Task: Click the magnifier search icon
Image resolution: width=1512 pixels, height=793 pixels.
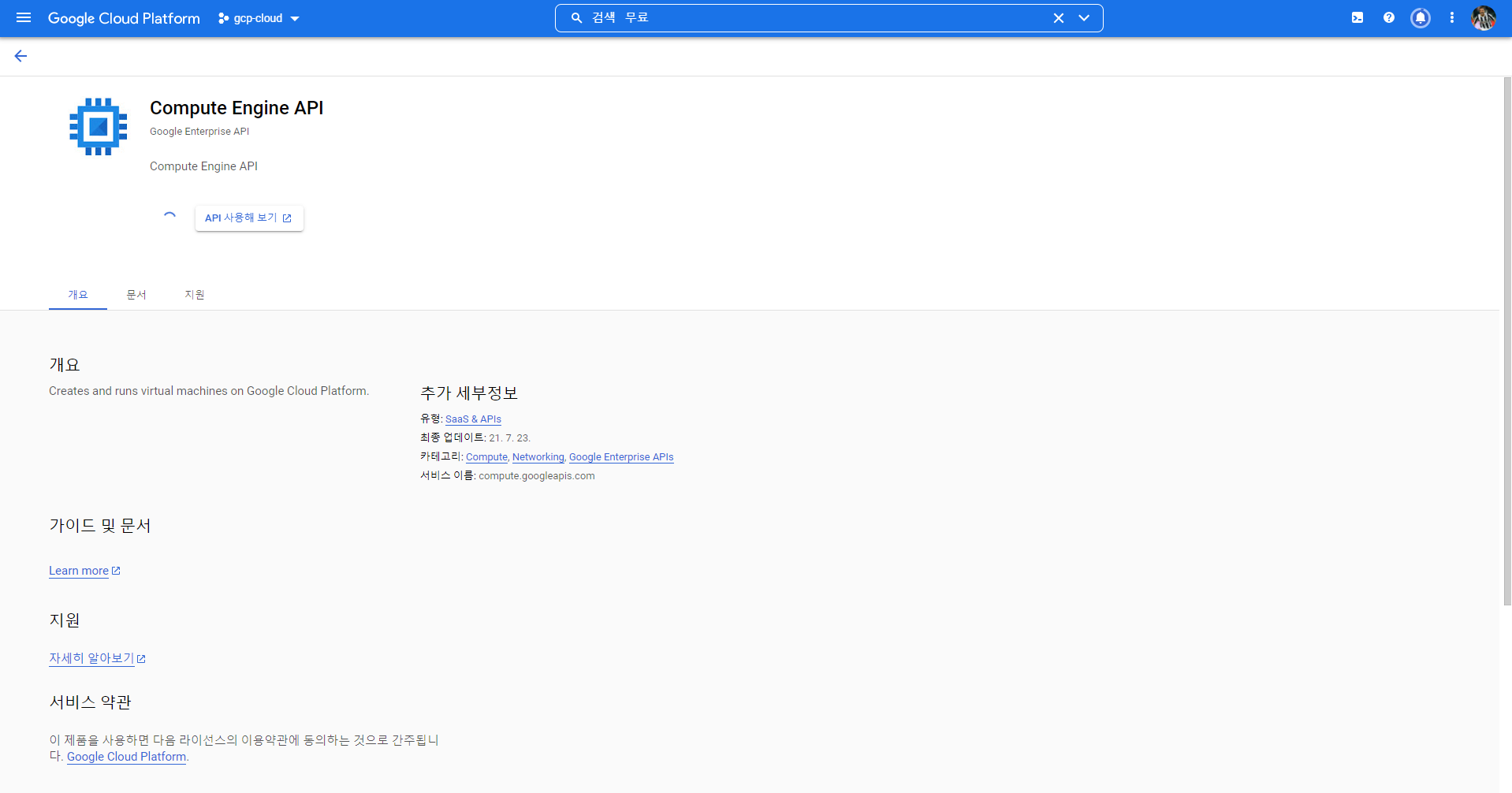Action: pyautogui.click(x=576, y=17)
